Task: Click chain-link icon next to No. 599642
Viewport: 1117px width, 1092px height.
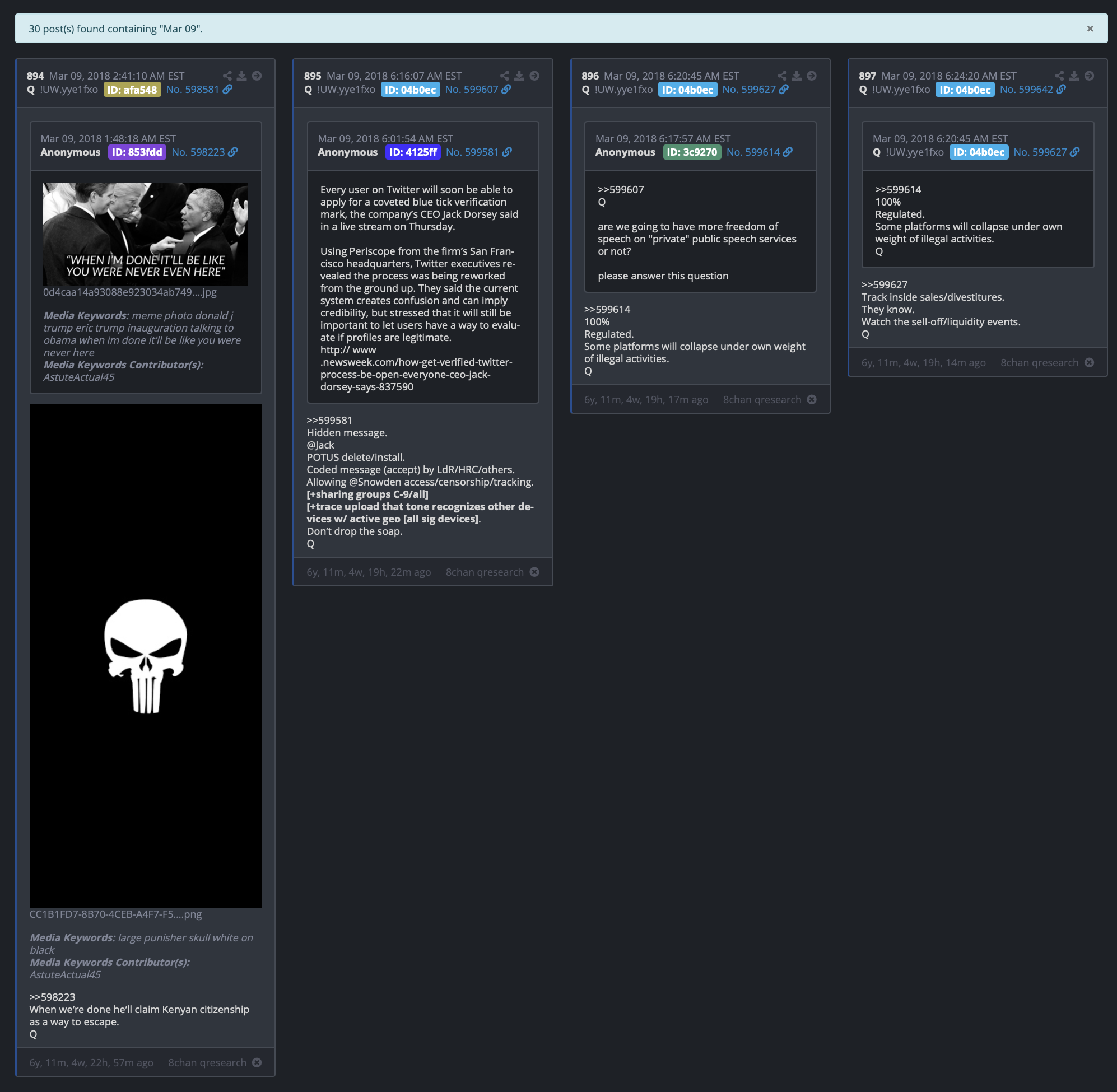Action: click(1061, 90)
